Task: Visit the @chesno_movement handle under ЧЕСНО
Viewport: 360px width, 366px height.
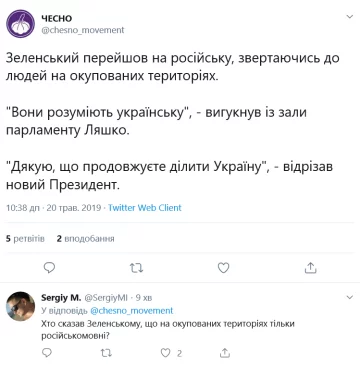Action: click(x=82, y=30)
